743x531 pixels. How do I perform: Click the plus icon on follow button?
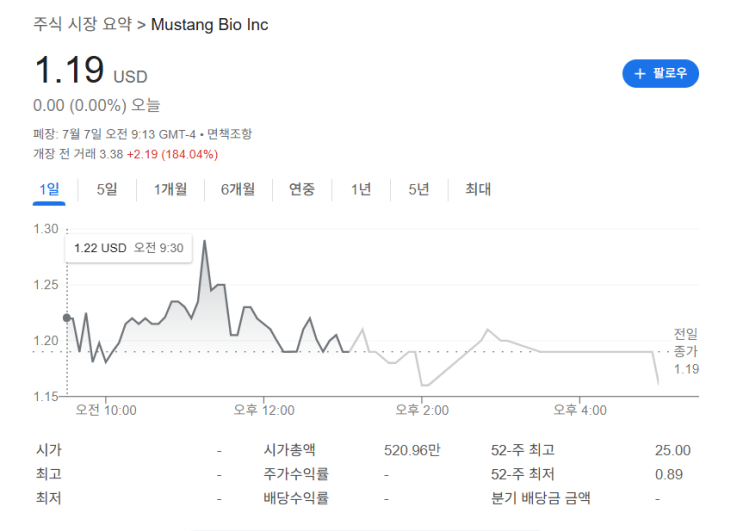coord(640,74)
